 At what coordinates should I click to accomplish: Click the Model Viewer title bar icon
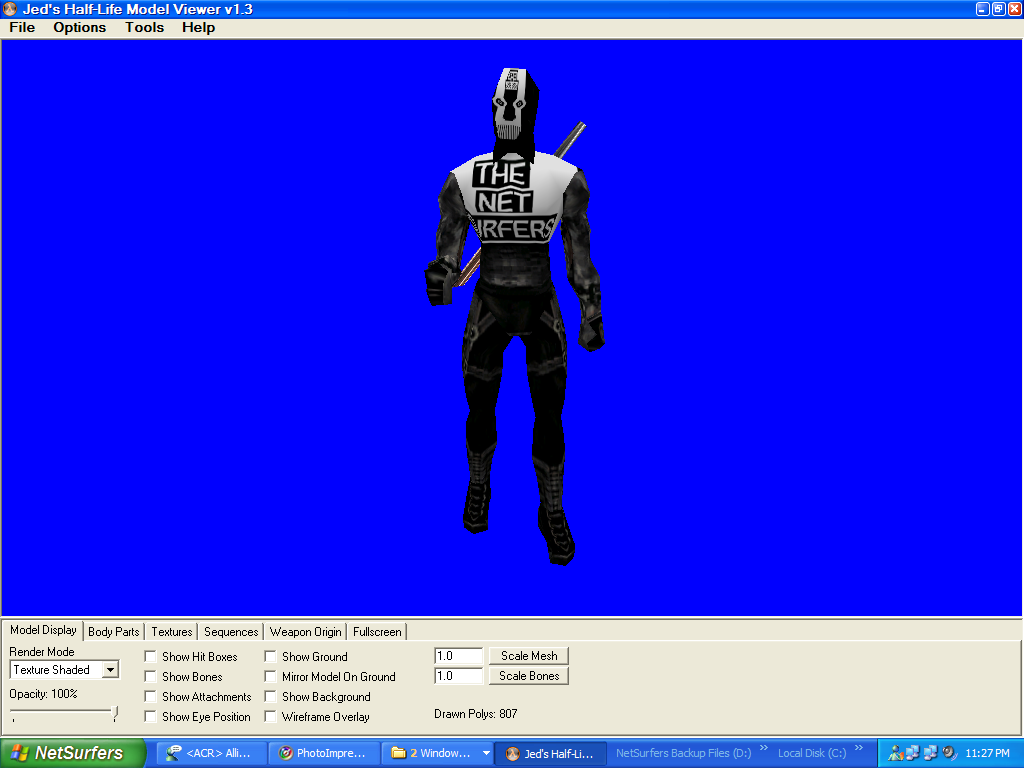10,9
